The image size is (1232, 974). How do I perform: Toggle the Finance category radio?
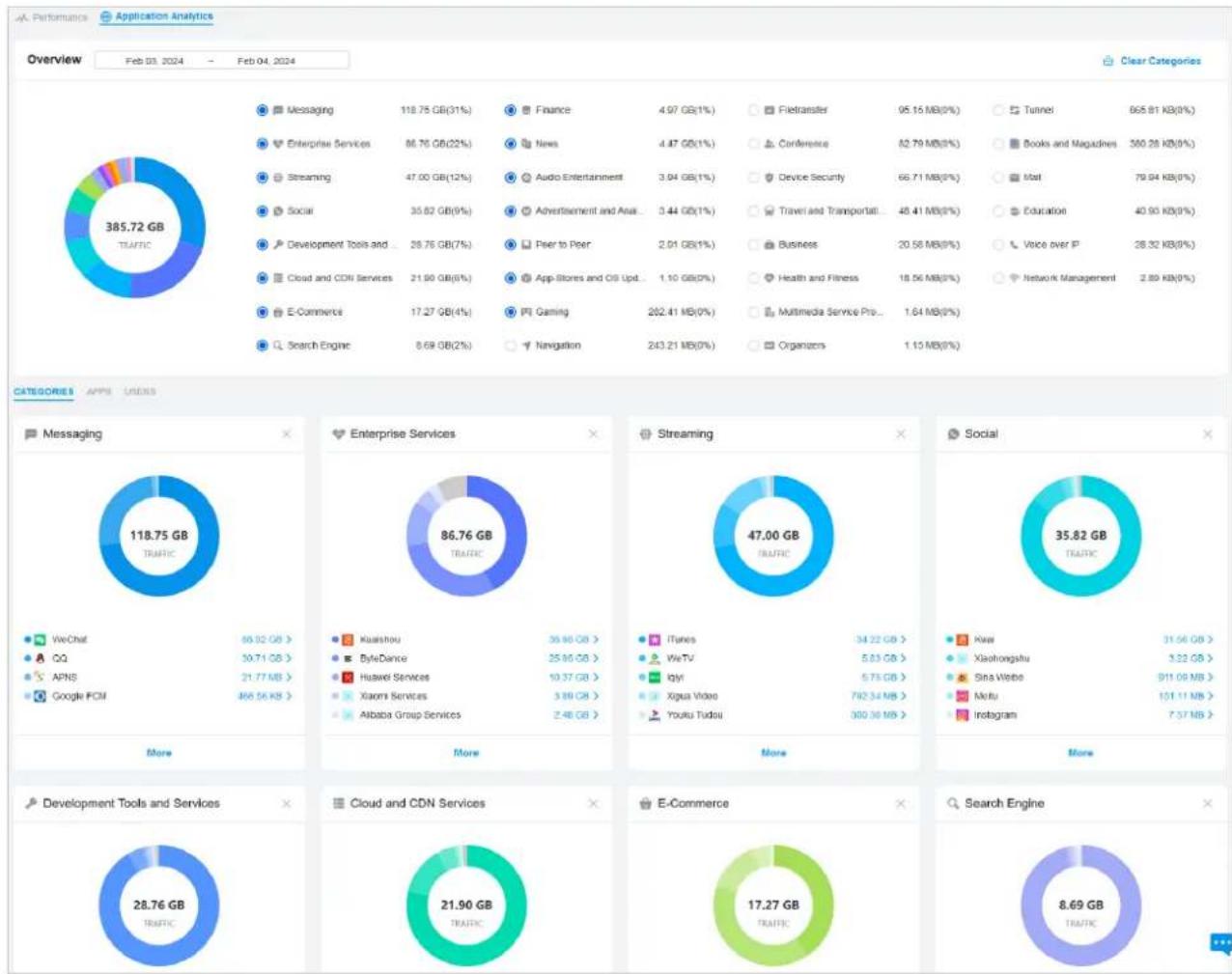(511, 110)
